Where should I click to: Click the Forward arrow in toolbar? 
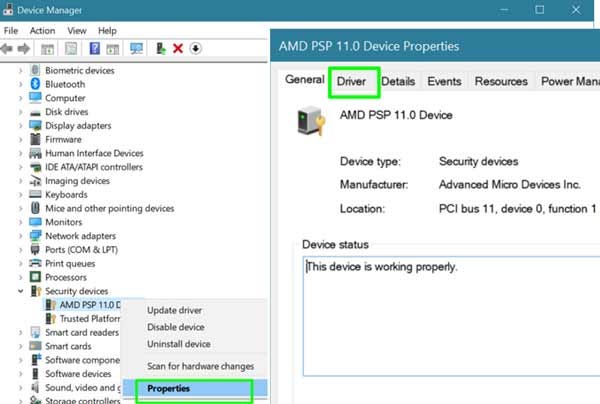point(24,49)
